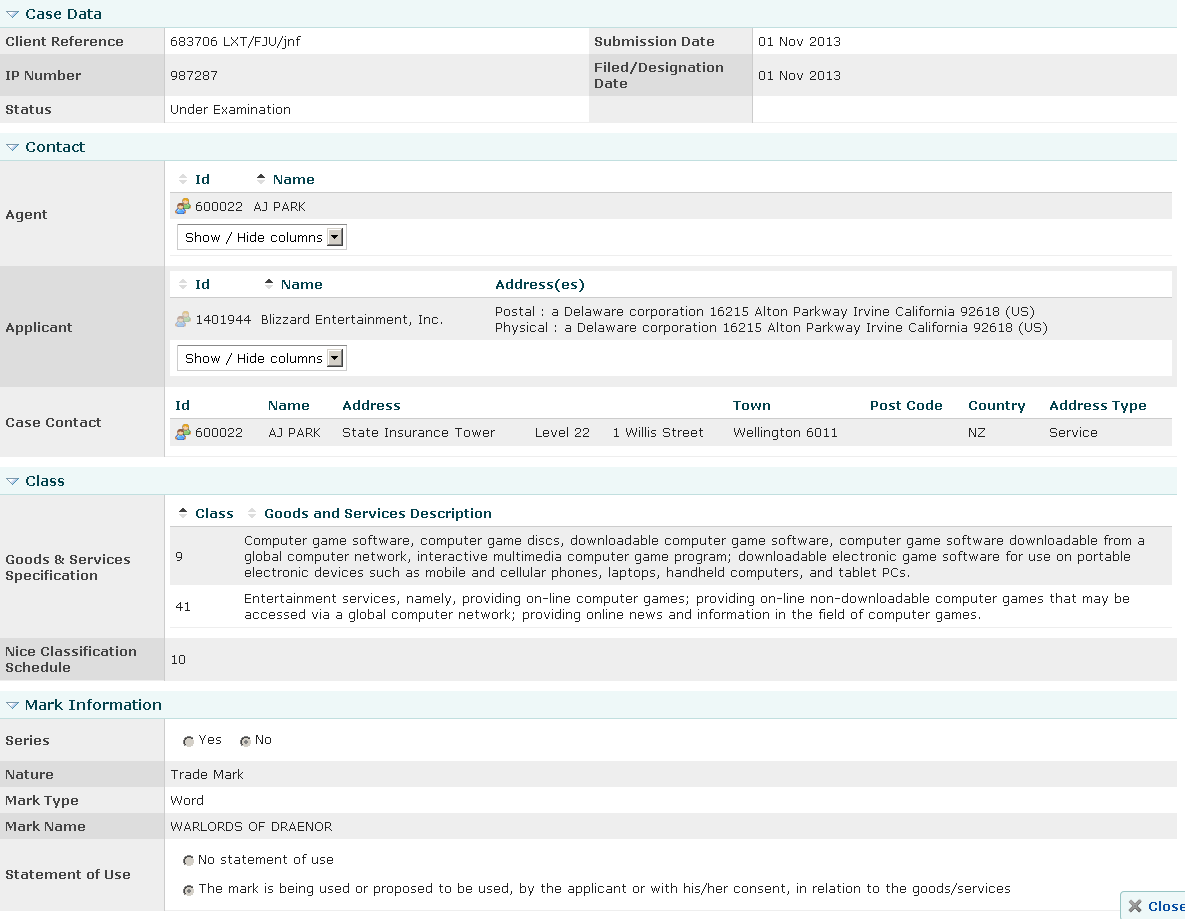This screenshot has width=1185, height=919.
Task: Click Wellington 6011 town cell
Action: [785, 432]
